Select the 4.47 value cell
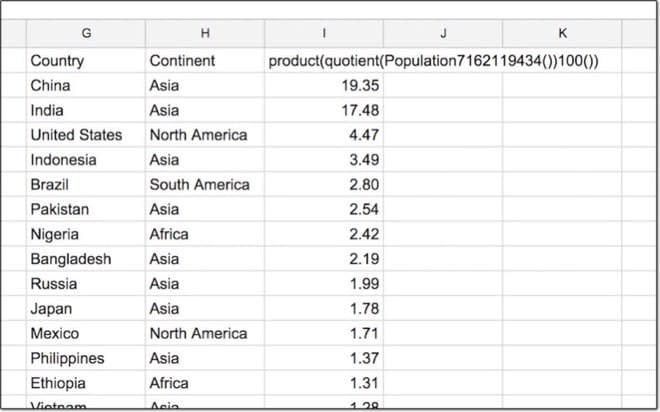Viewport: 660px width, 412px height. point(324,135)
